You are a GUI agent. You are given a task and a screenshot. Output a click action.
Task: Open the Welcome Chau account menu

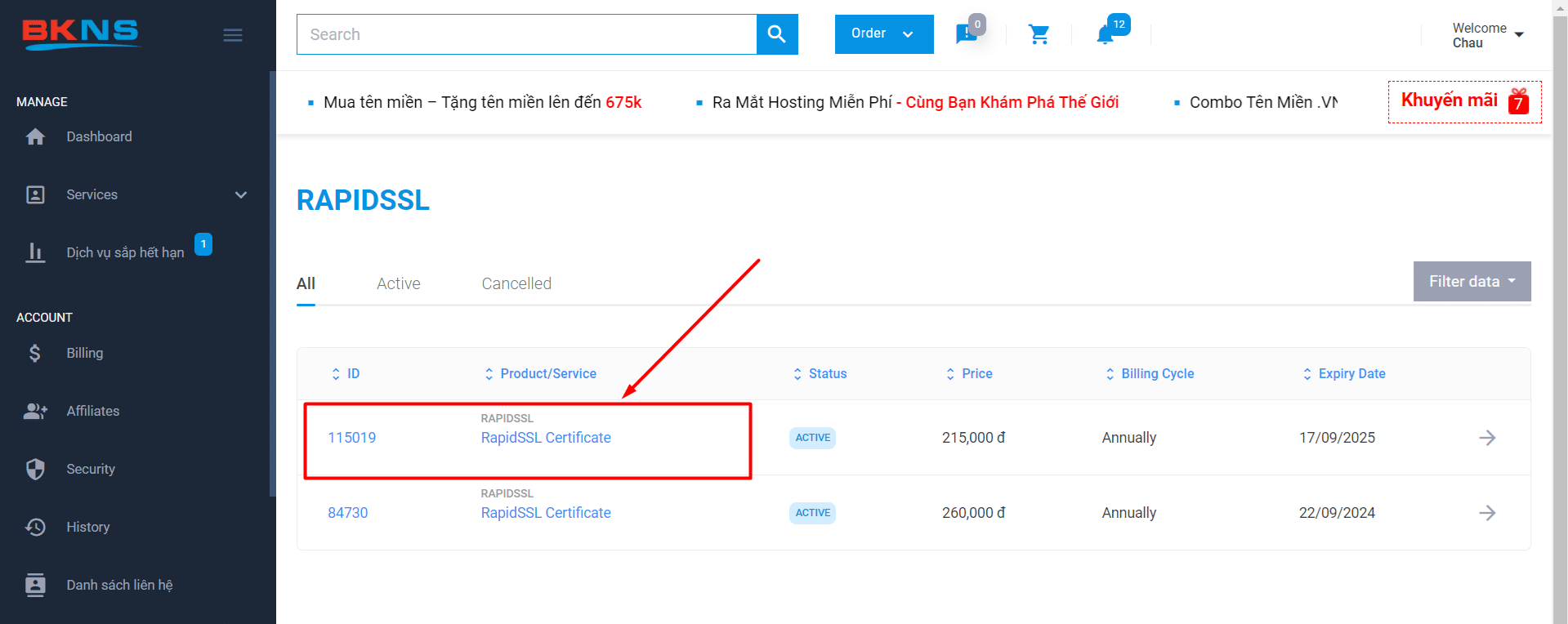click(1488, 35)
